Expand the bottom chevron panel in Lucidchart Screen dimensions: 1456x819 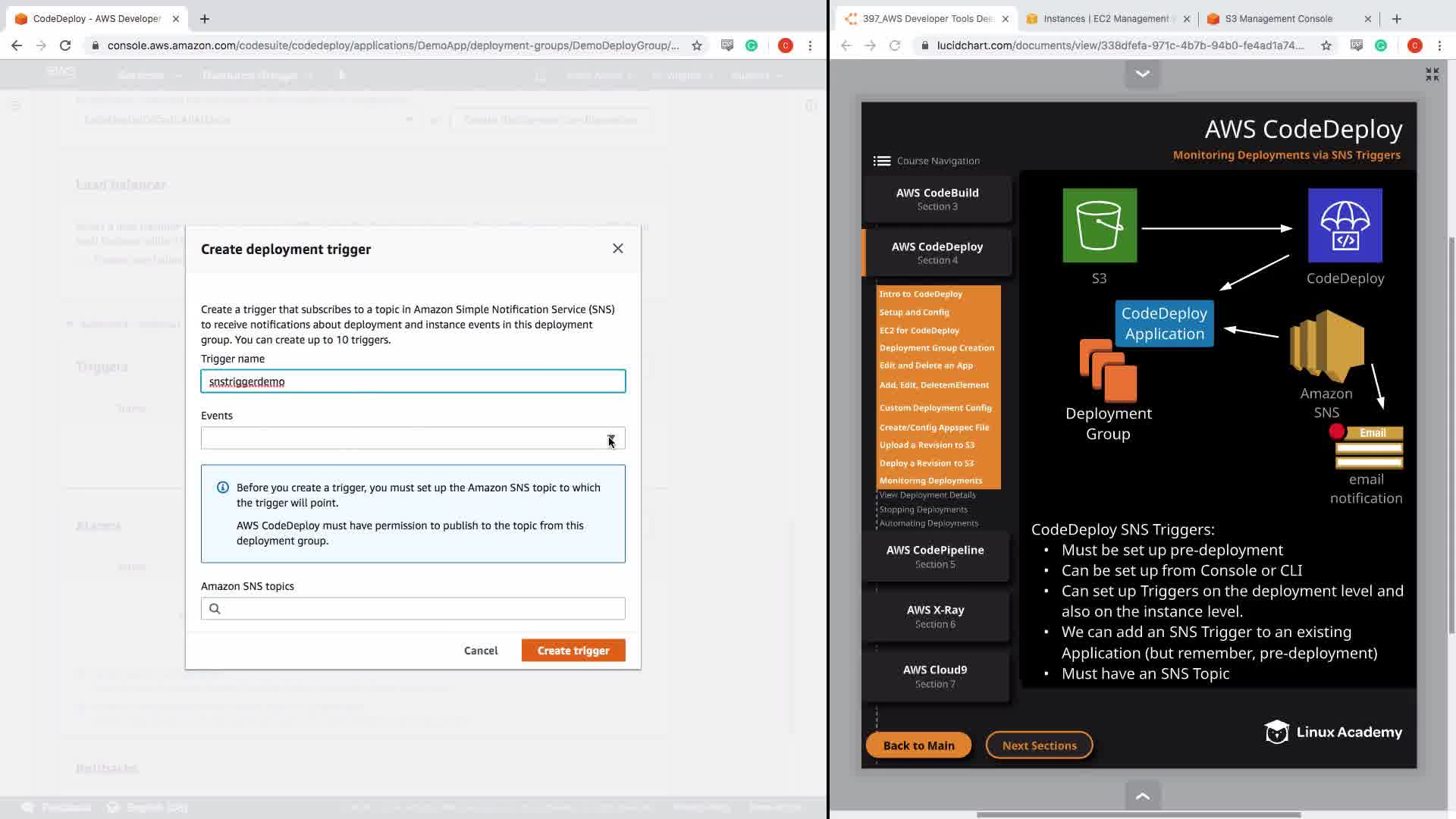(1142, 796)
